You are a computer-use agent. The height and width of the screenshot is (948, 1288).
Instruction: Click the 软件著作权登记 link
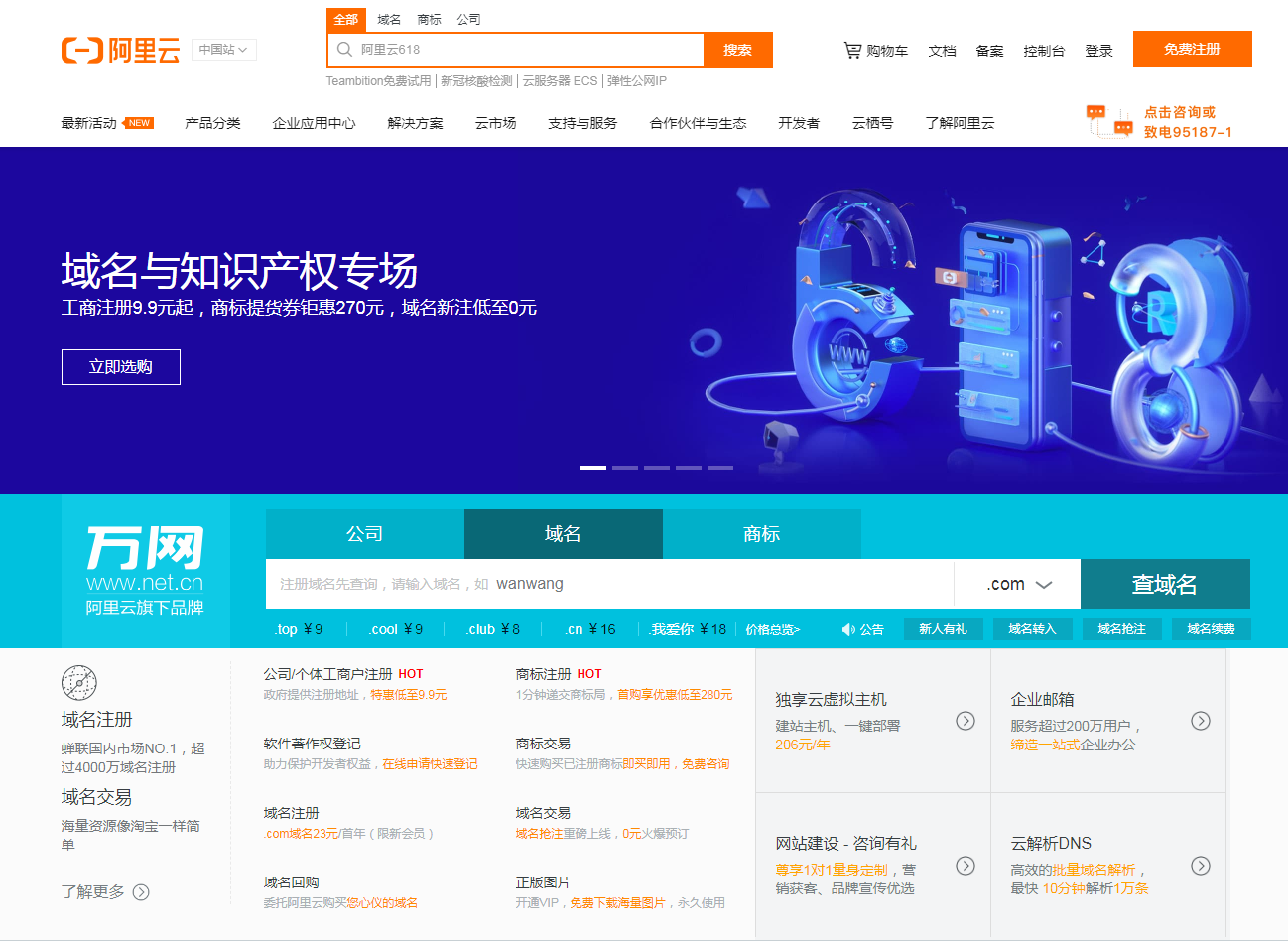(312, 744)
